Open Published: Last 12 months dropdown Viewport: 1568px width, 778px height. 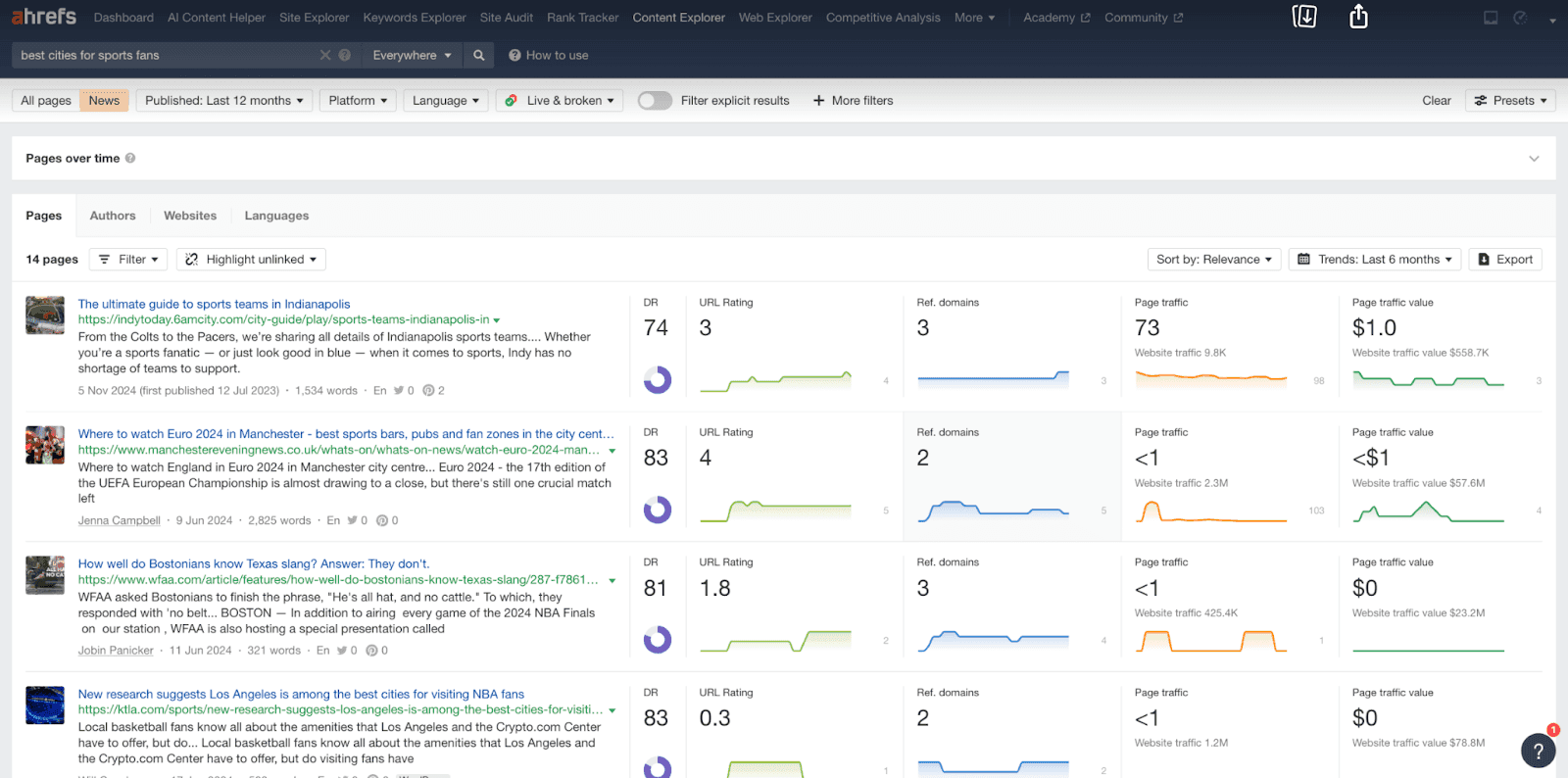[x=224, y=100]
